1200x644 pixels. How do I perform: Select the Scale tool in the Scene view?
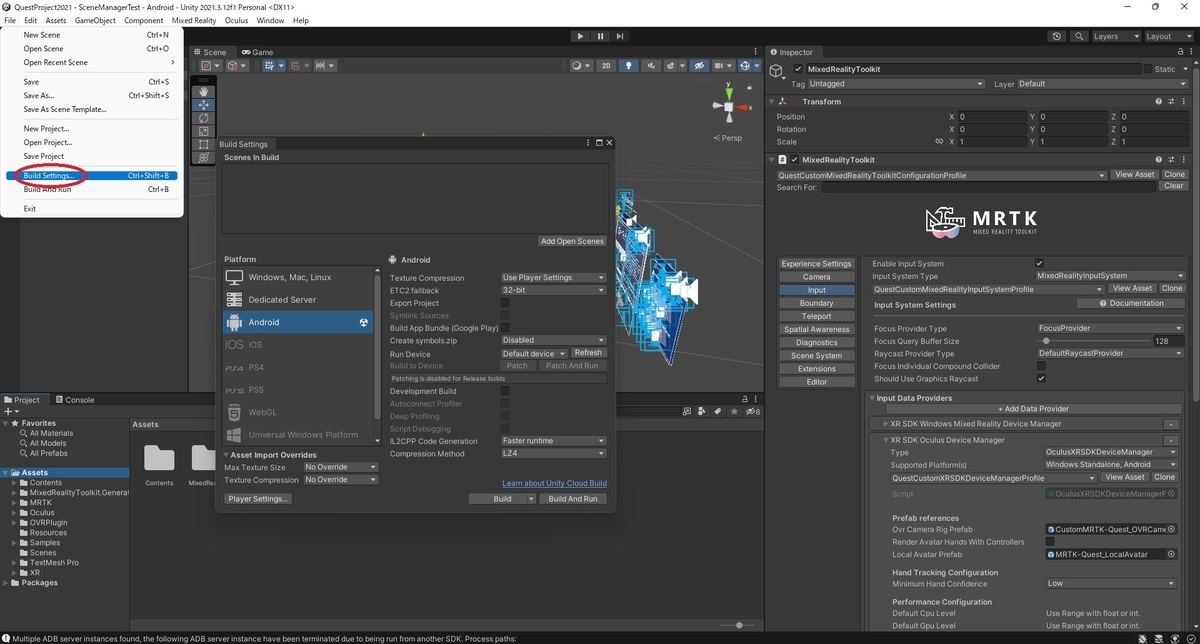(x=204, y=130)
